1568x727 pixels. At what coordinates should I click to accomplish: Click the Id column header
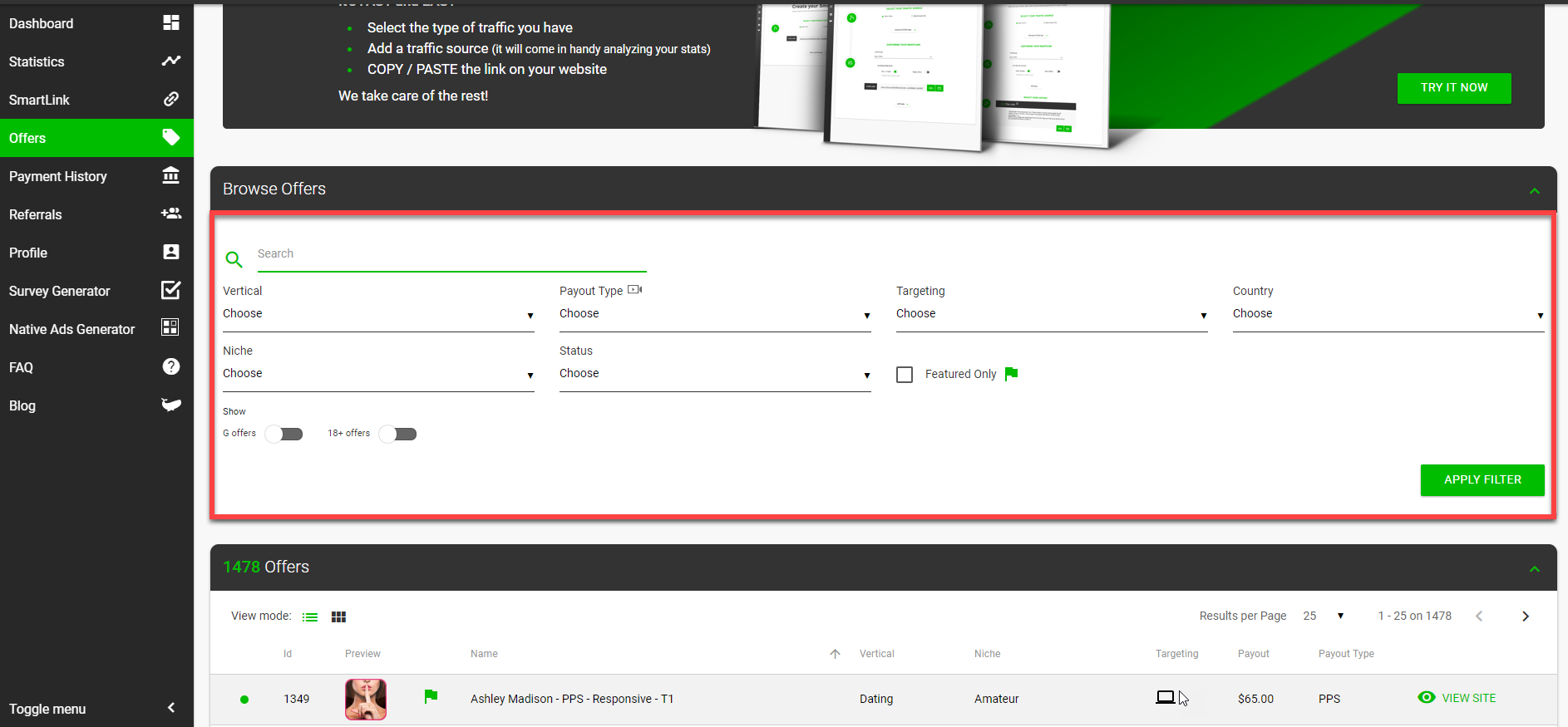coord(288,654)
